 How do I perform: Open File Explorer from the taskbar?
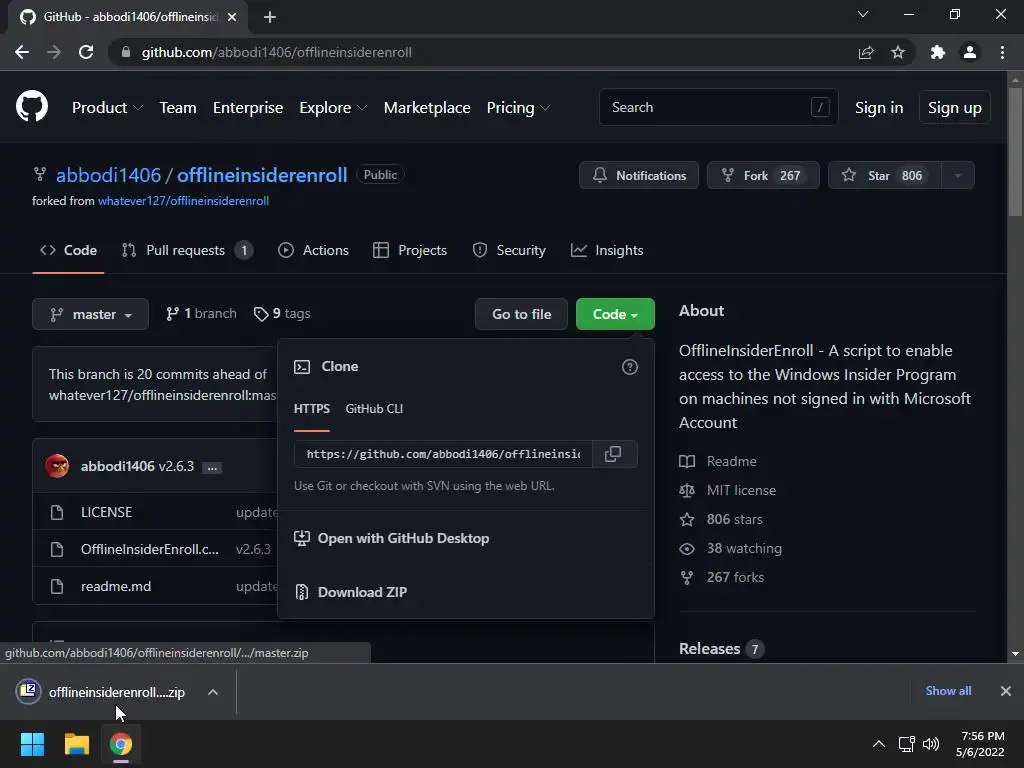[76, 744]
